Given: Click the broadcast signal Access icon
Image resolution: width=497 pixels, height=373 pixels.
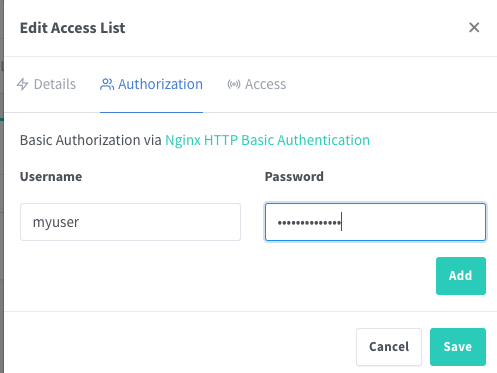Looking at the screenshot, I should pos(234,84).
